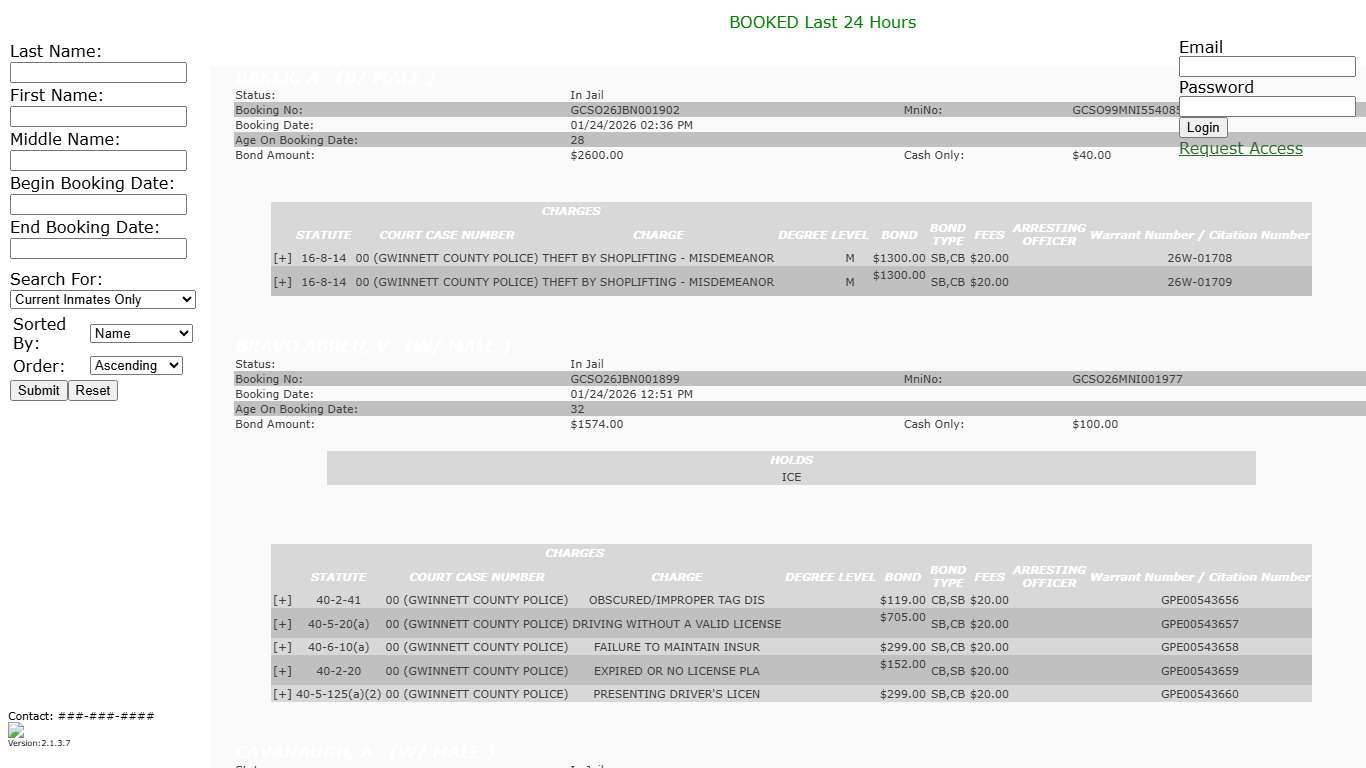Expand charge row for warrant 26W-01708
1366x768 pixels.
tap(282, 258)
